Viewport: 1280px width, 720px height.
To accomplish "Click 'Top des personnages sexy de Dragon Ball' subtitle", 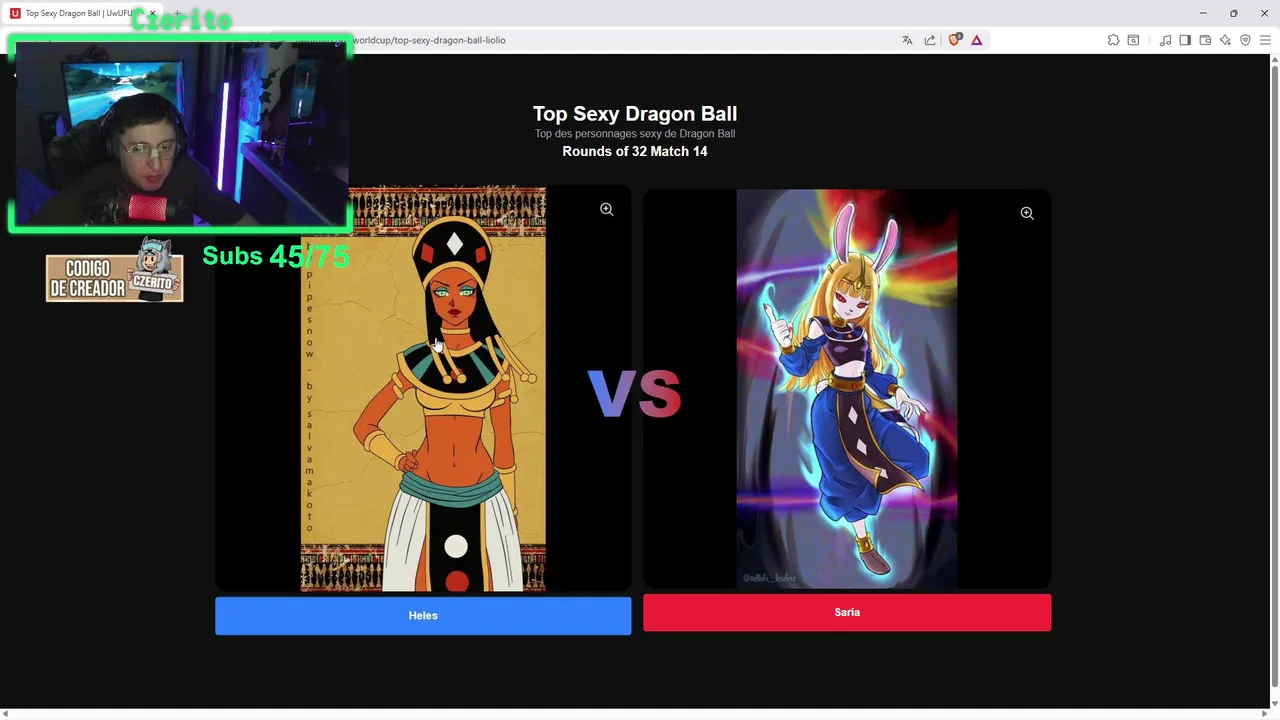I will click(635, 133).
